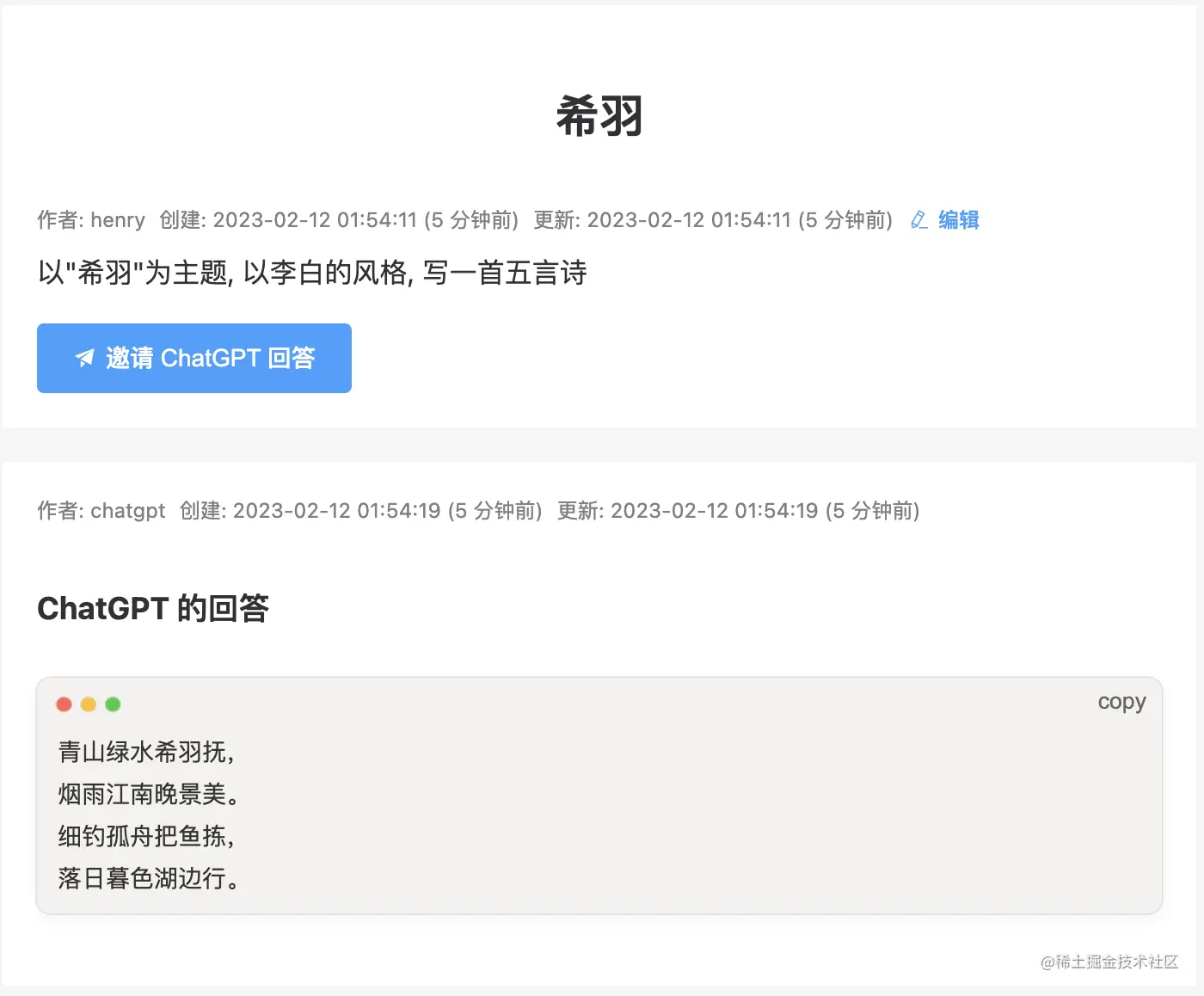Open the 编辑 edit link

[959, 220]
